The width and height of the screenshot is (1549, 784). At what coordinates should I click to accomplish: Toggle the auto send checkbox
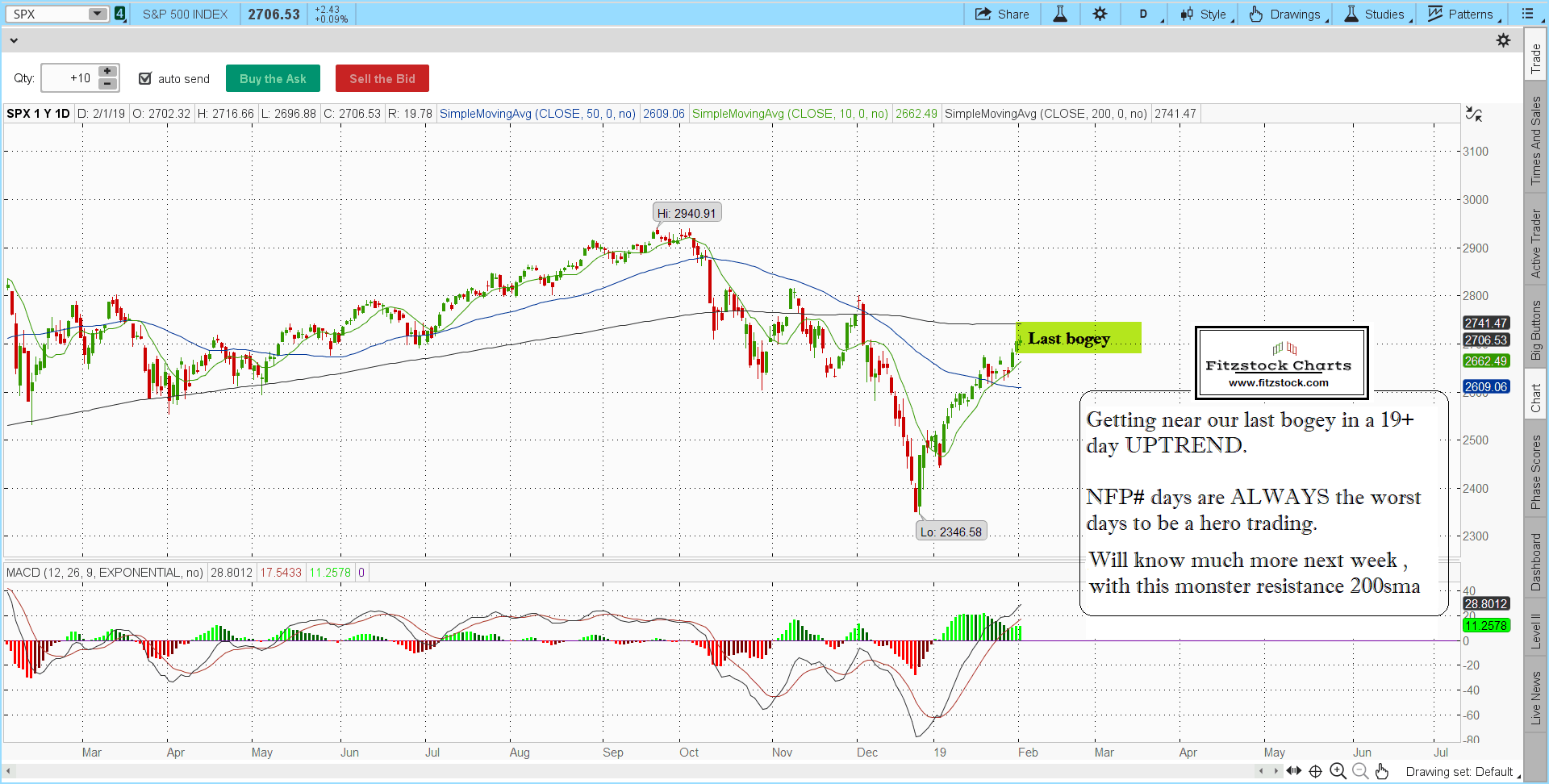(145, 78)
